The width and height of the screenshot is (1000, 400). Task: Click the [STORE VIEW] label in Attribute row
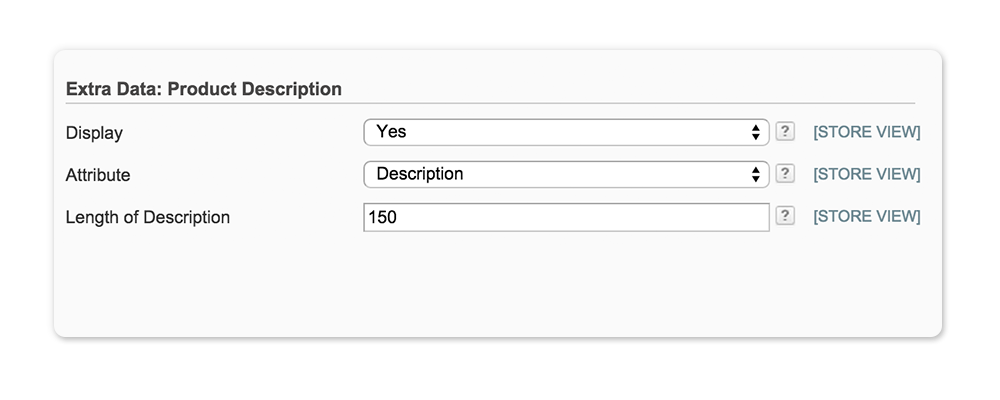click(866, 174)
